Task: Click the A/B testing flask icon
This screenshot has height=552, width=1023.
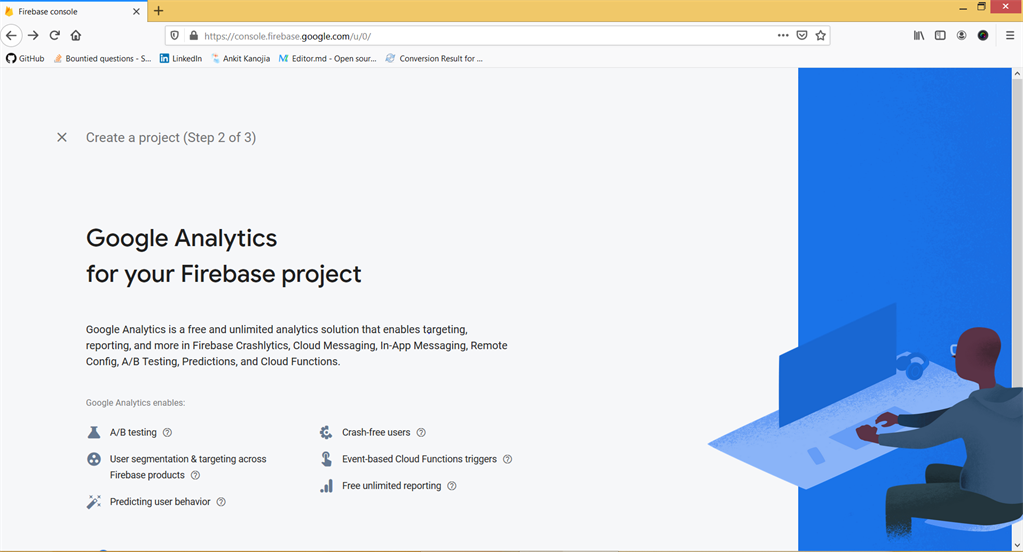Action: click(94, 433)
